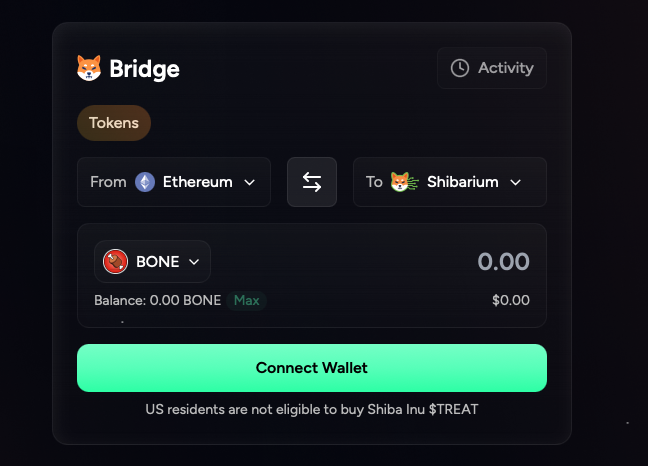
Task: Click the Balance: 0.00 BONE label
Action: point(157,300)
